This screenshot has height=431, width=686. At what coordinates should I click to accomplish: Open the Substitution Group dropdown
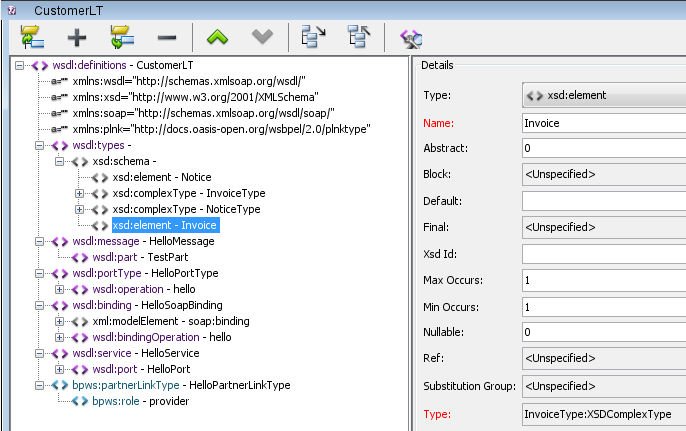604,386
